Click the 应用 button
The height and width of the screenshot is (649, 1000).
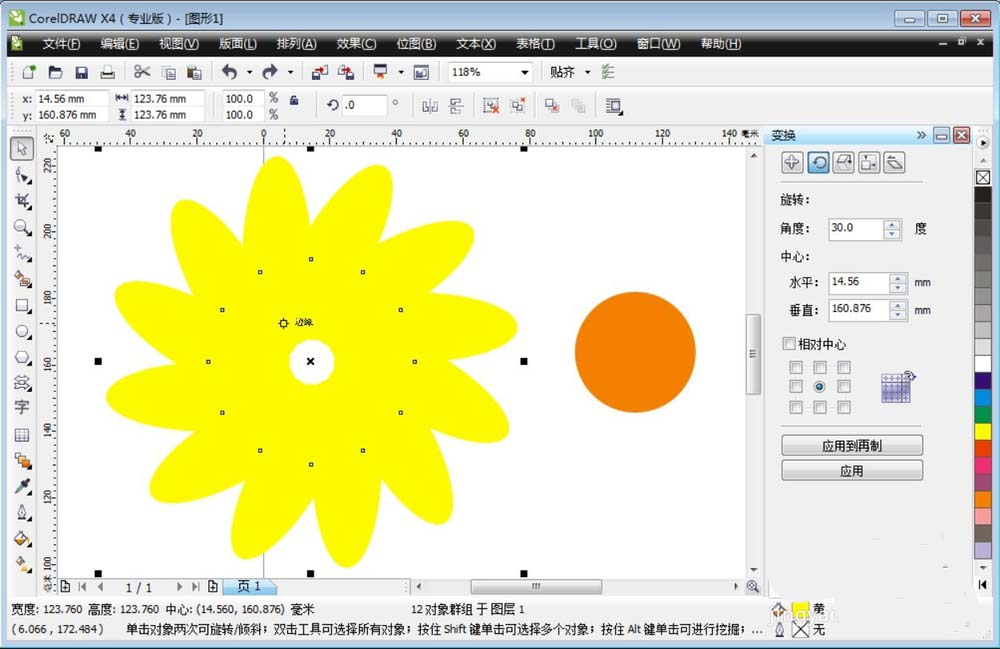851,471
